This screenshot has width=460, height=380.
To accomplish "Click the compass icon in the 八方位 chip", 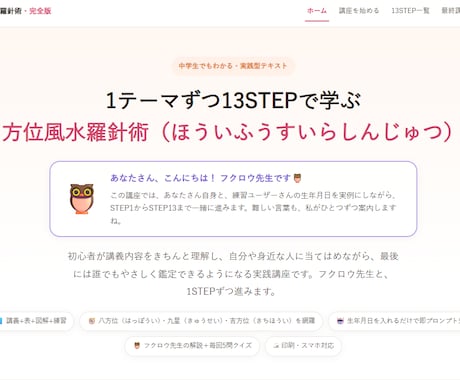I will point(91,321).
